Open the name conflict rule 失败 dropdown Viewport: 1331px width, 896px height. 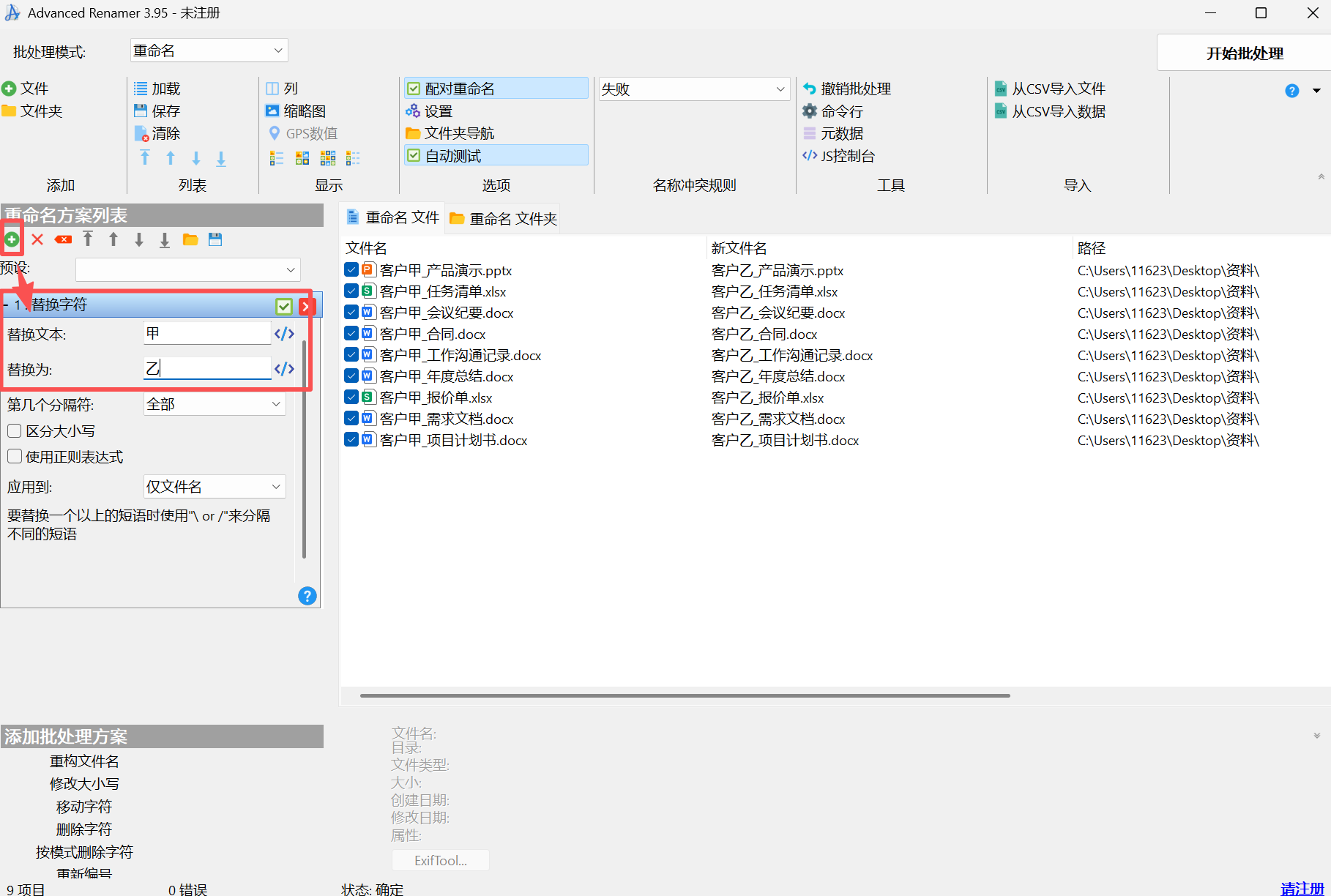coord(693,89)
